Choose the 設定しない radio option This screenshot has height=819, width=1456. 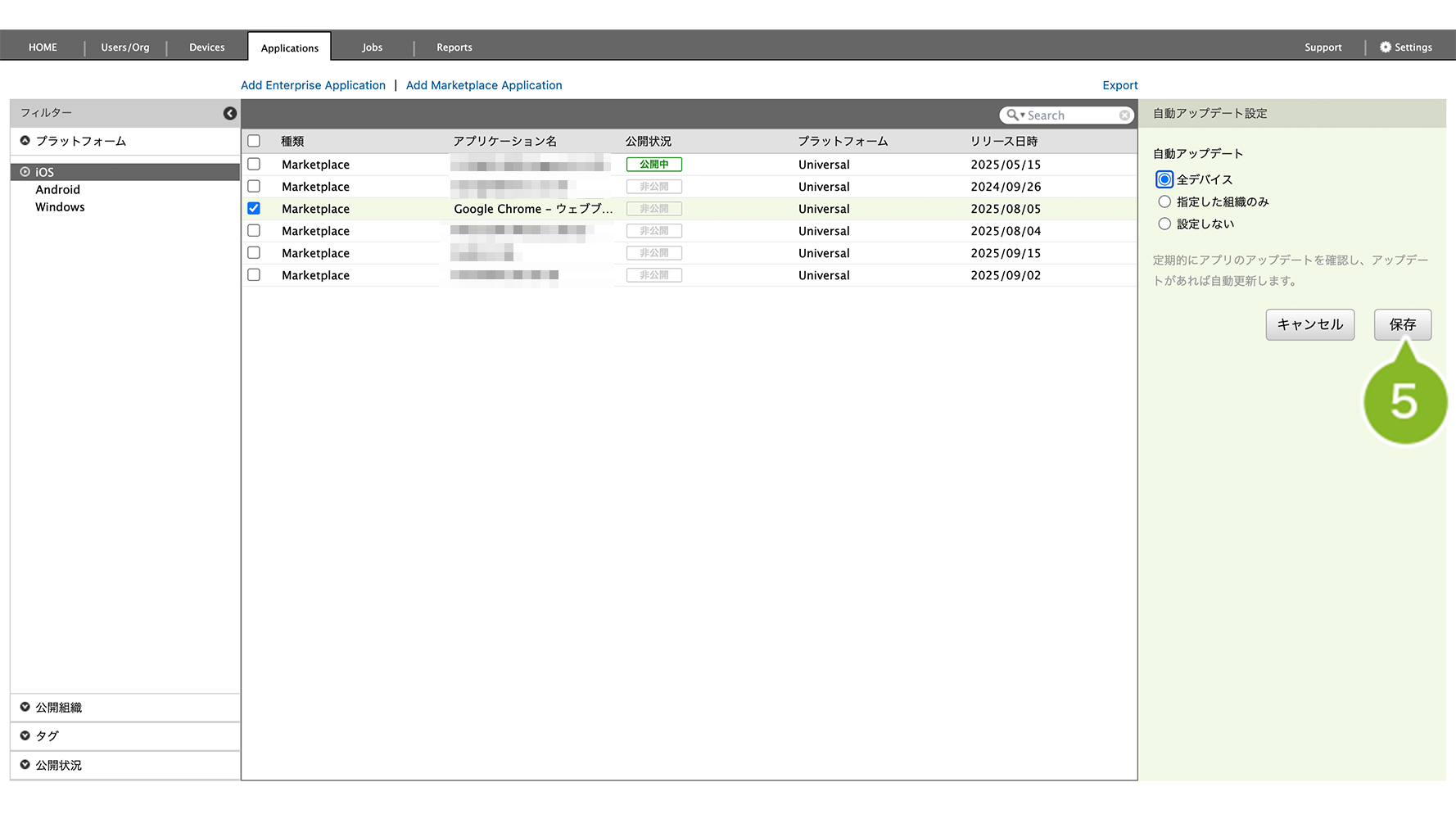[x=1164, y=224]
